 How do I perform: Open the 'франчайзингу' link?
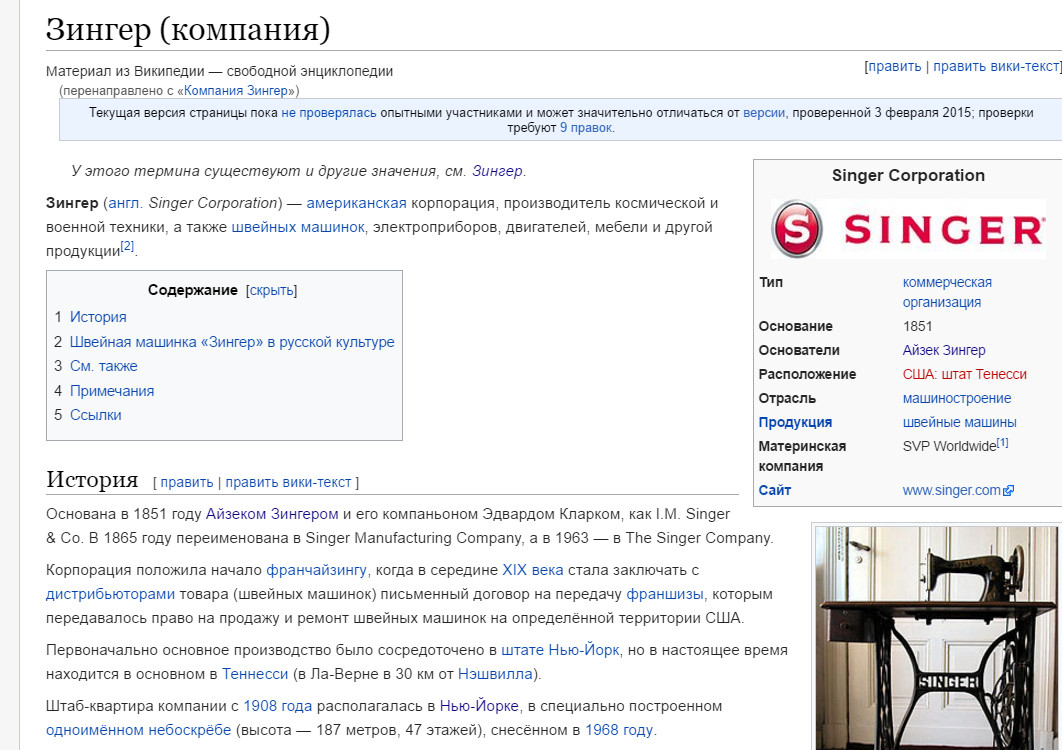click(316, 570)
